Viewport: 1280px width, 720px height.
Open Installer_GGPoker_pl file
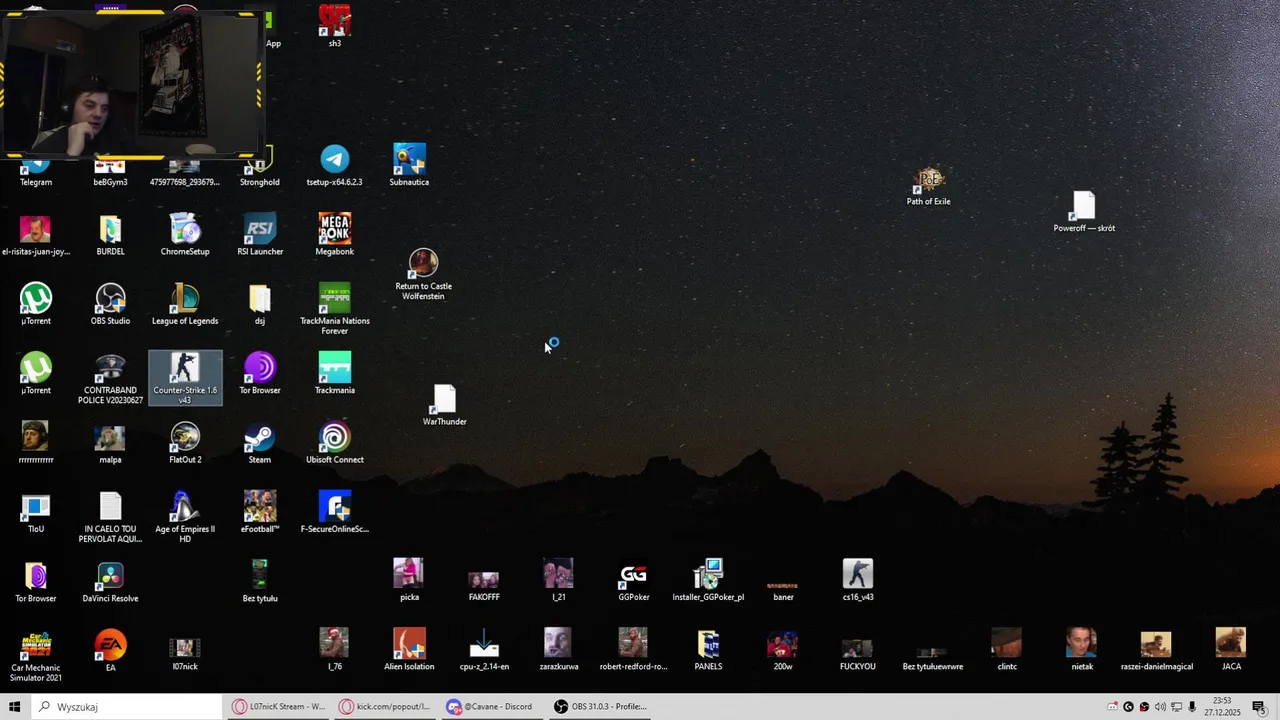[x=708, y=581]
